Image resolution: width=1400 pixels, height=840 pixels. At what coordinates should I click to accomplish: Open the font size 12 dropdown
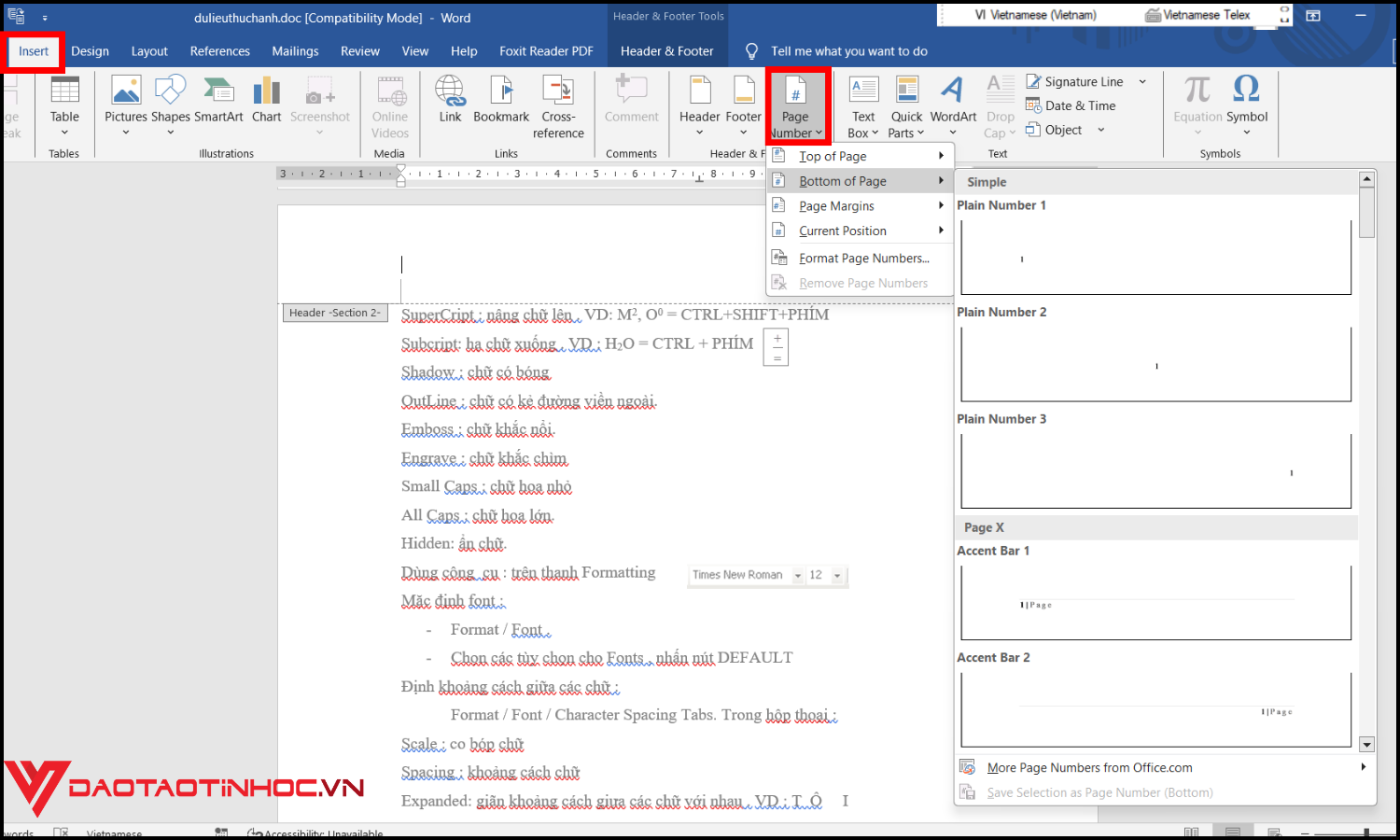tap(837, 576)
